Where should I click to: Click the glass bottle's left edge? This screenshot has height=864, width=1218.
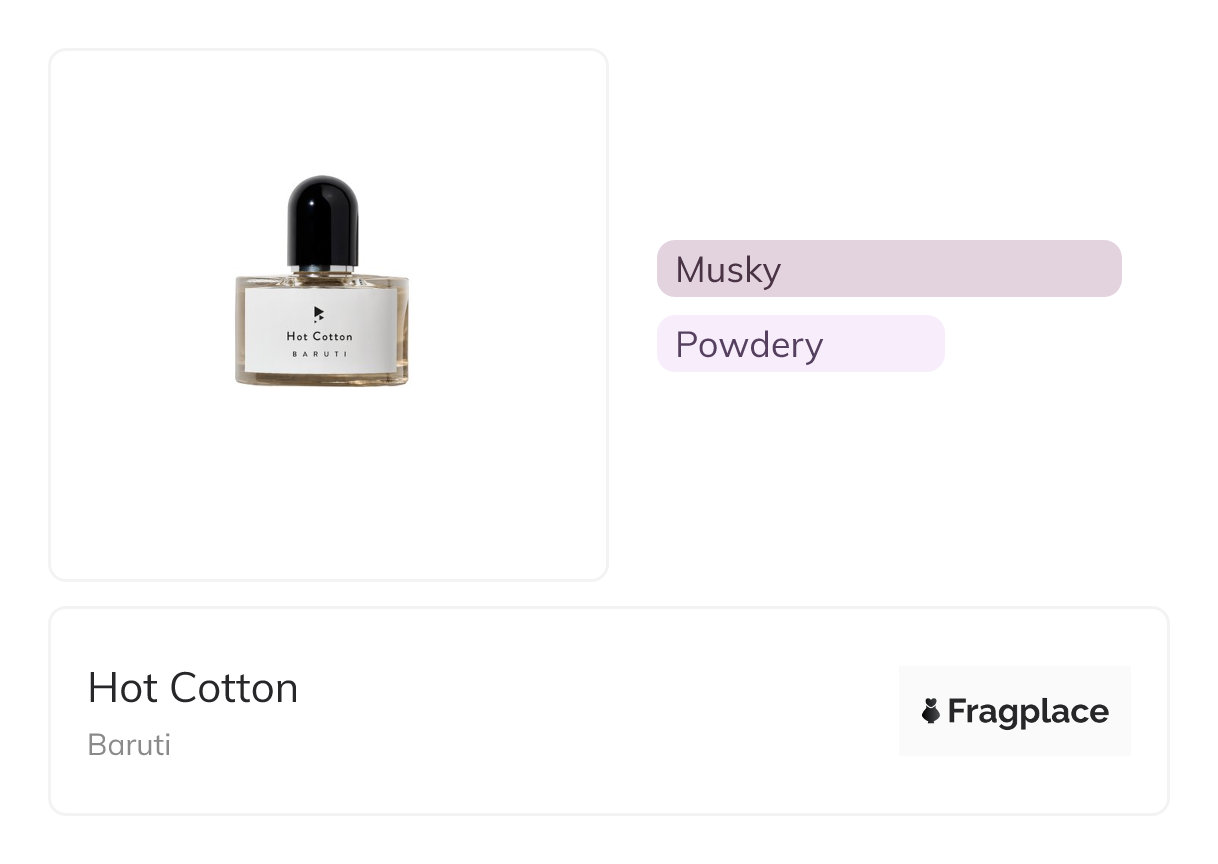tap(240, 330)
